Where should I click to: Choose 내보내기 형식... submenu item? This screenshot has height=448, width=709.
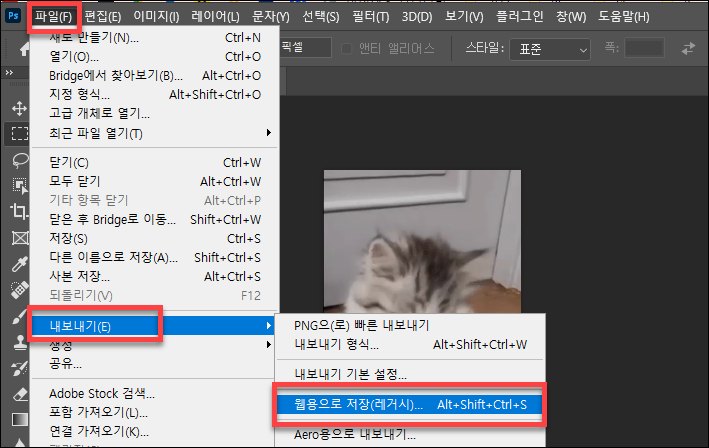(x=410, y=345)
